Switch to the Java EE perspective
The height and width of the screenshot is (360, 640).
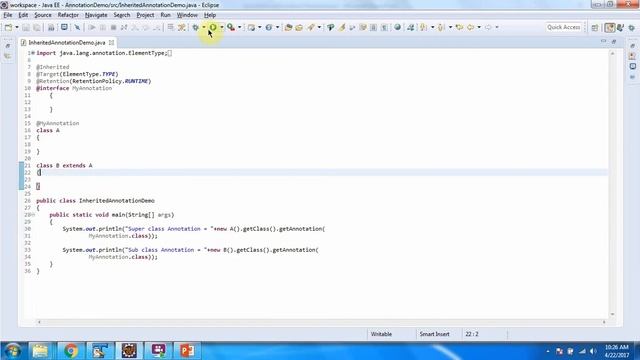click(x=610, y=27)
